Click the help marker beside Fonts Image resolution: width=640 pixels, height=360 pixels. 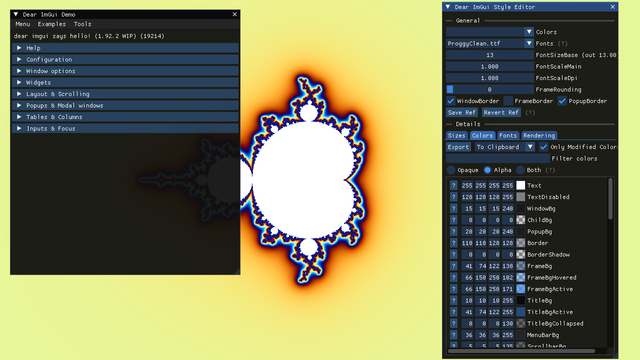click(562, 43)
